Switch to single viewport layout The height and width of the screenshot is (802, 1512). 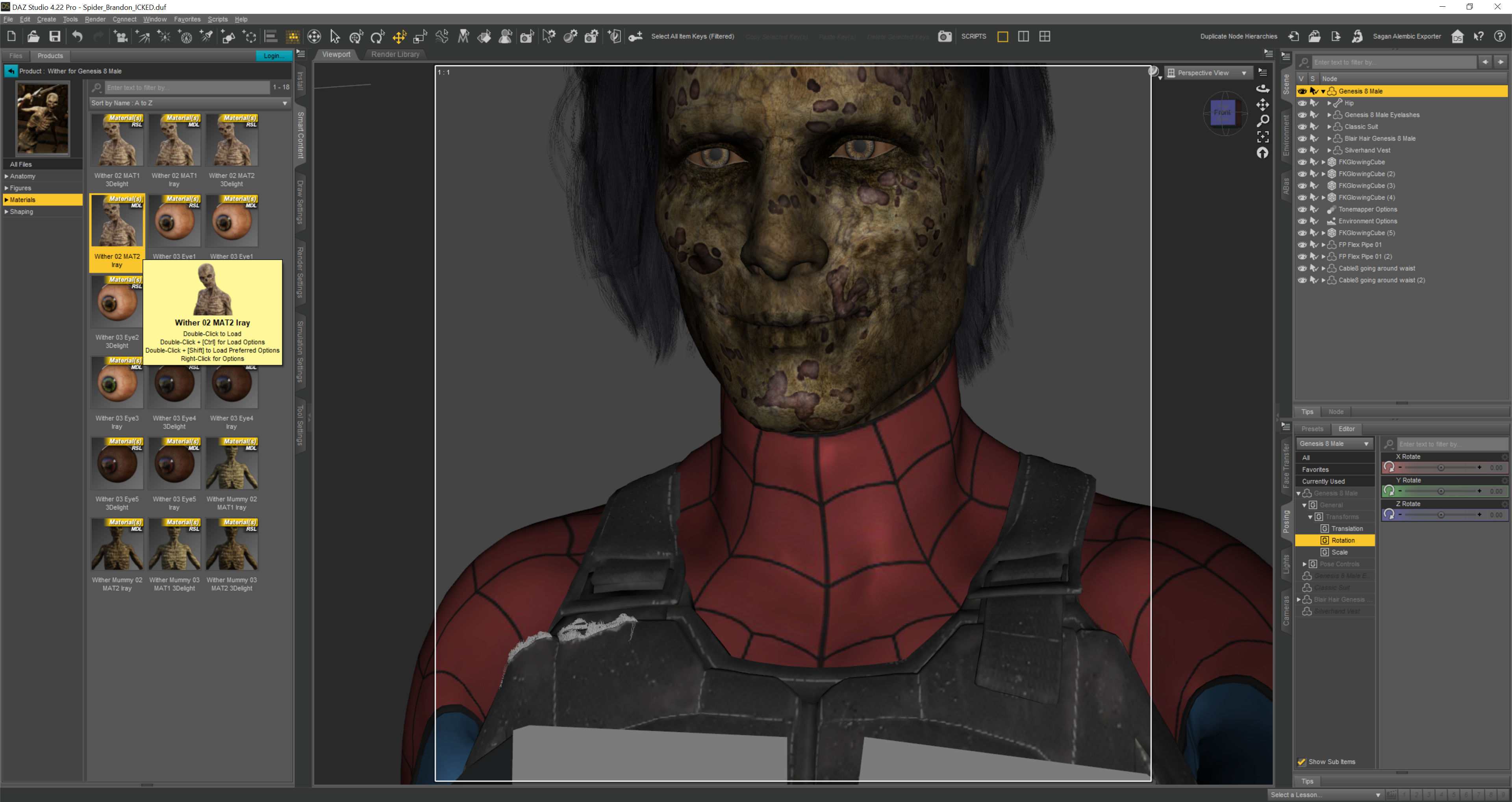click(x=1002, y=36)
